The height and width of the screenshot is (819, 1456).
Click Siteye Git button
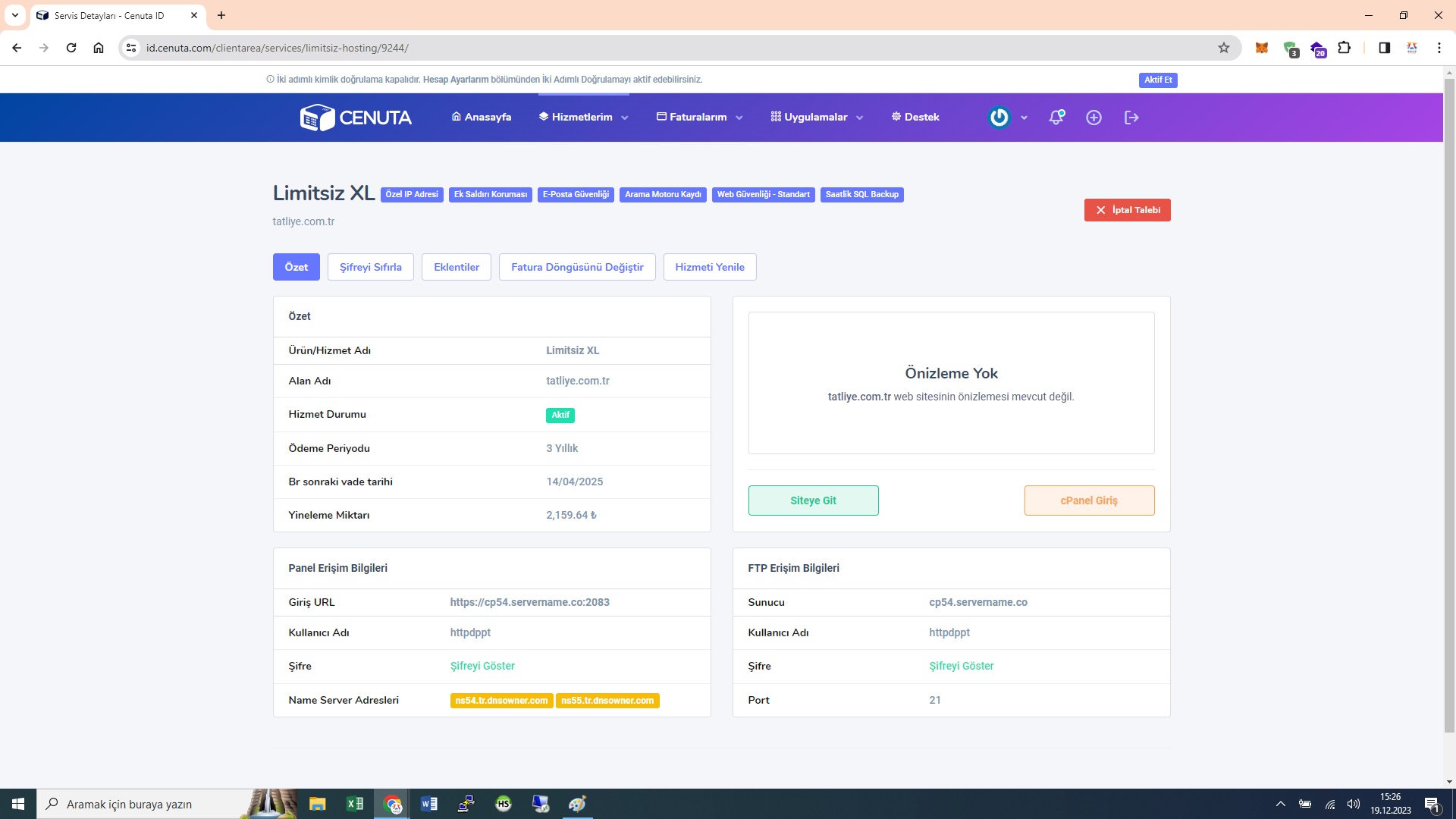(x=813, y=500)
